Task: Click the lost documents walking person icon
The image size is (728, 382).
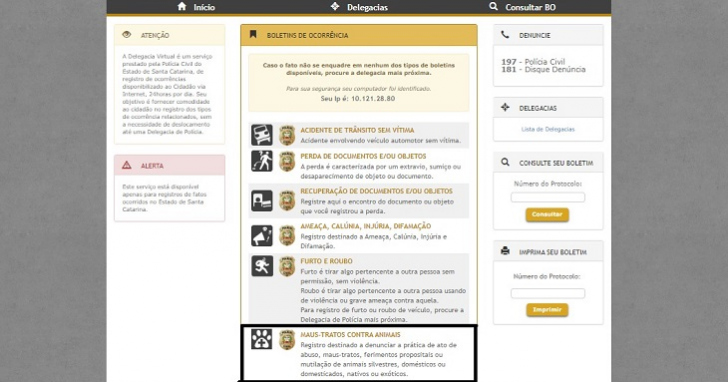Action: (x=262, y=161)
